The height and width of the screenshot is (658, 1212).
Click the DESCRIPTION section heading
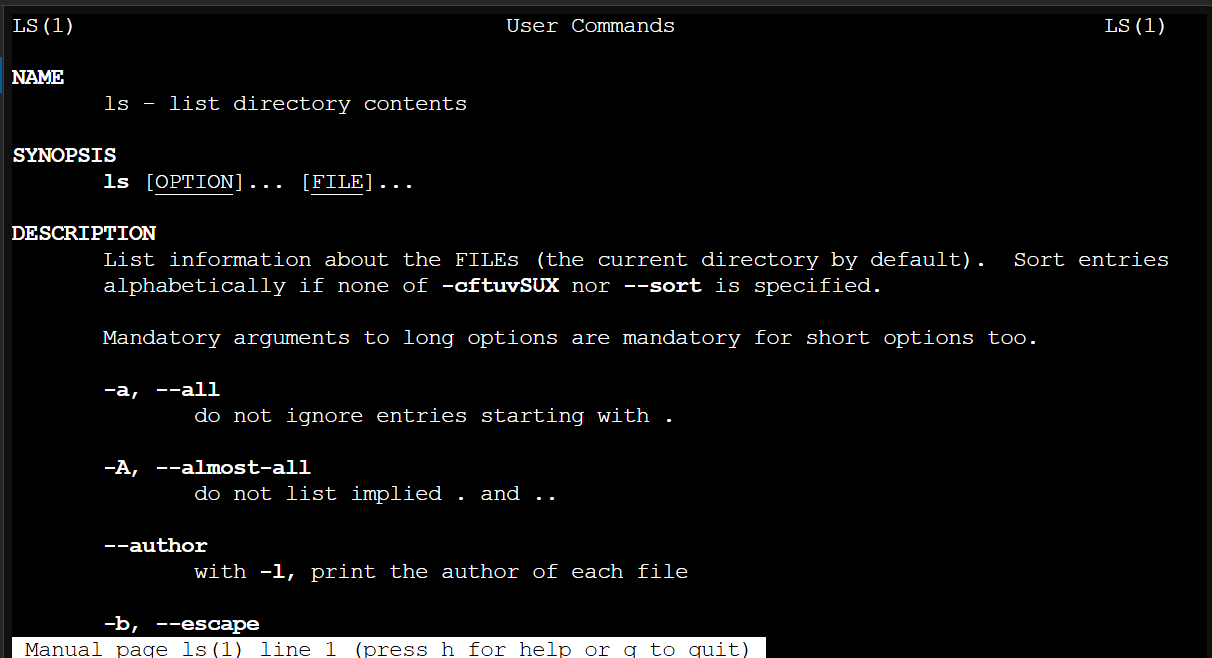84,233
